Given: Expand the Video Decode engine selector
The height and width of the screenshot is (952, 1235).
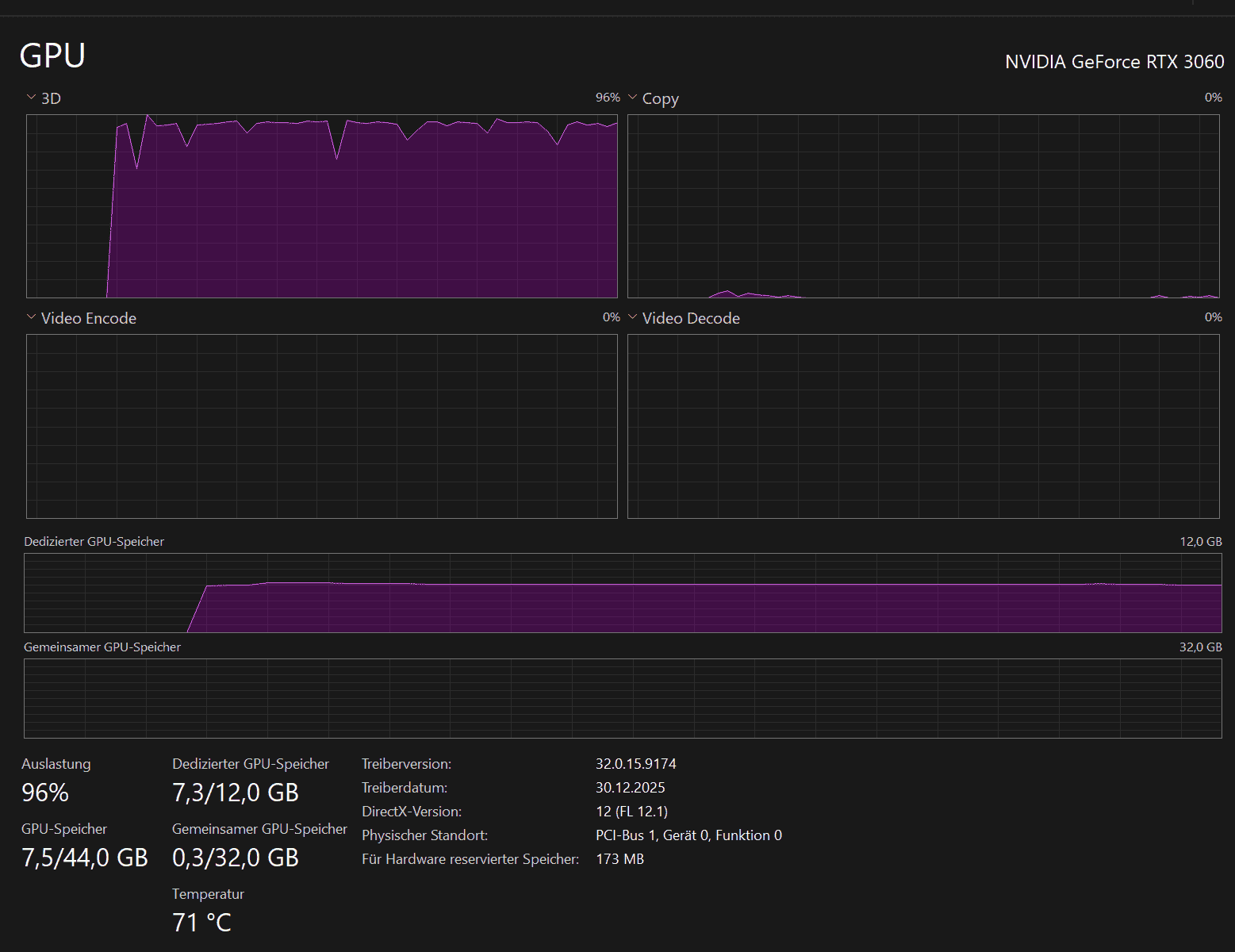Looking at the screenshot, I should [x=633, y=317].
